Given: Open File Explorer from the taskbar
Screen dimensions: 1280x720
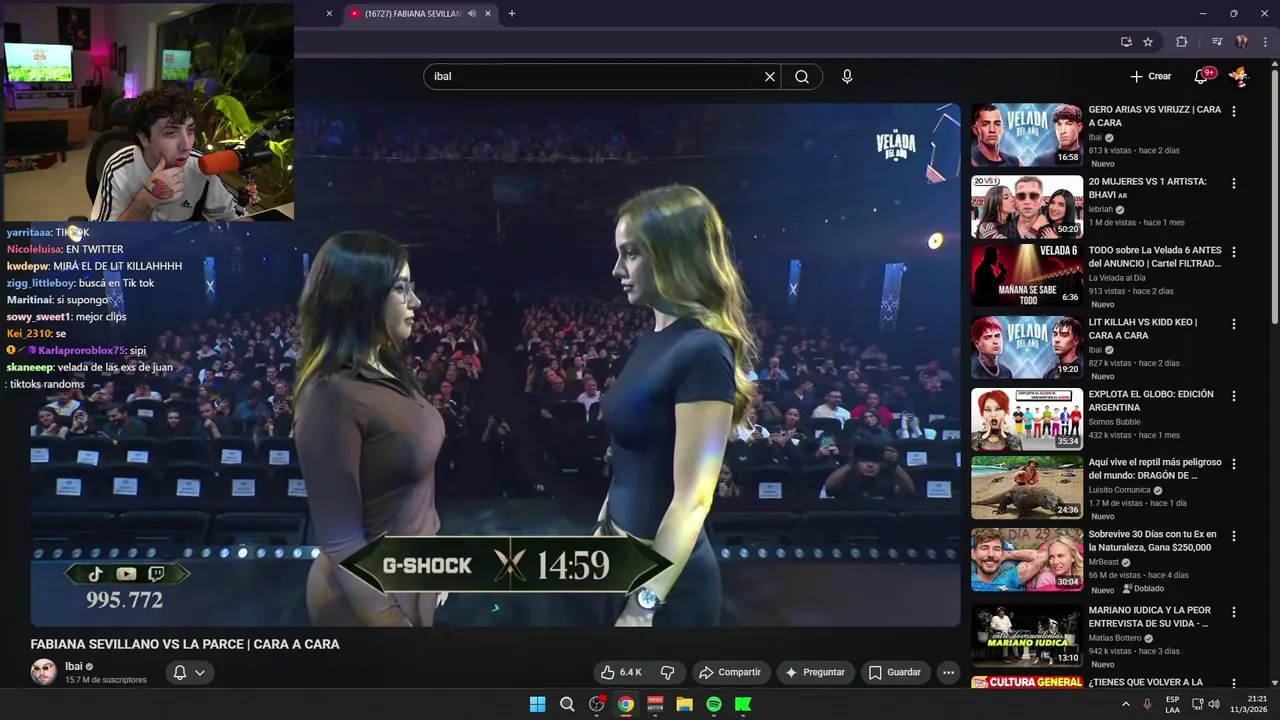Looking at the screenshot, I should 684,704.
